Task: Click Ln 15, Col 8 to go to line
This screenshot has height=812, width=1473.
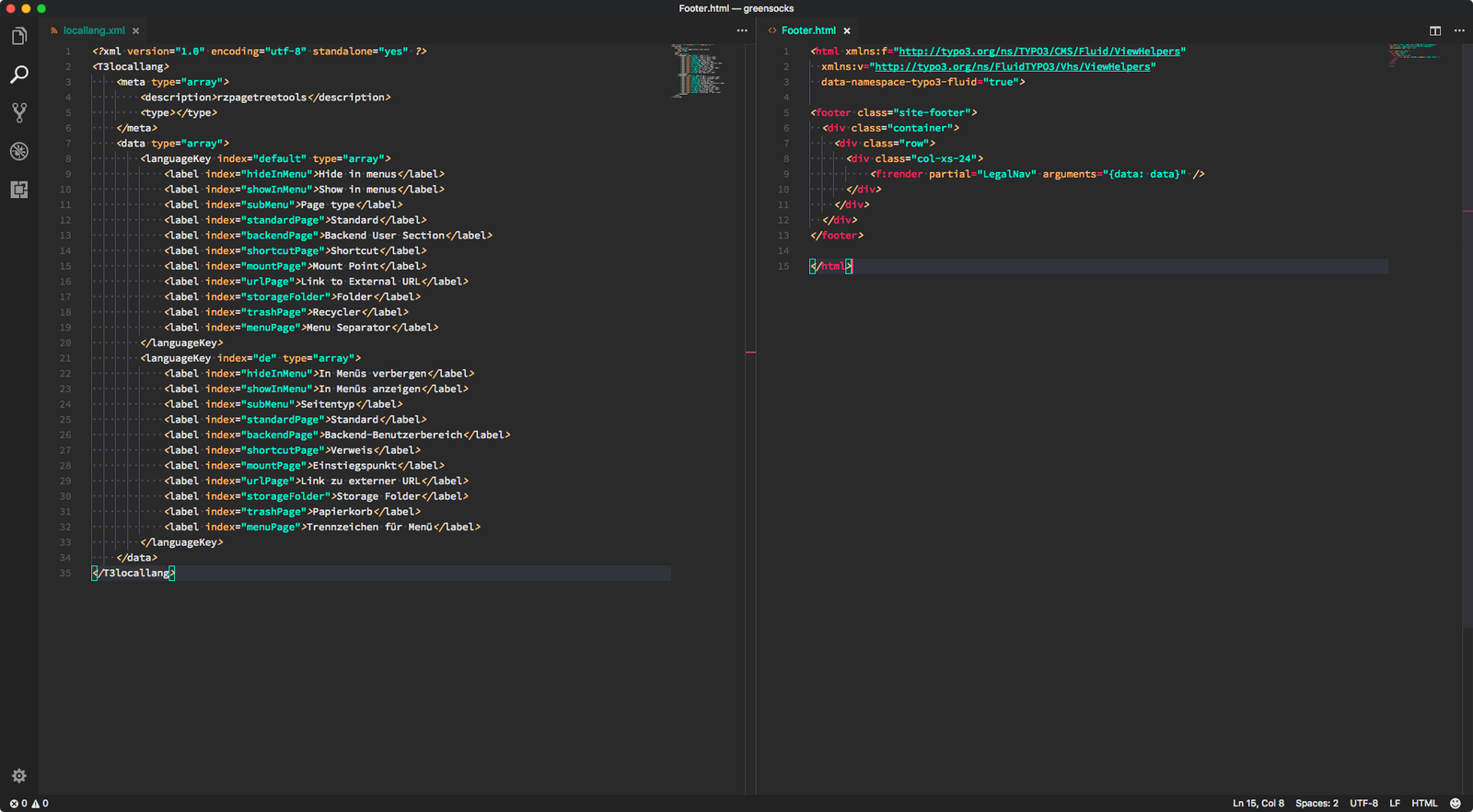Action: tap(1258, 804)
